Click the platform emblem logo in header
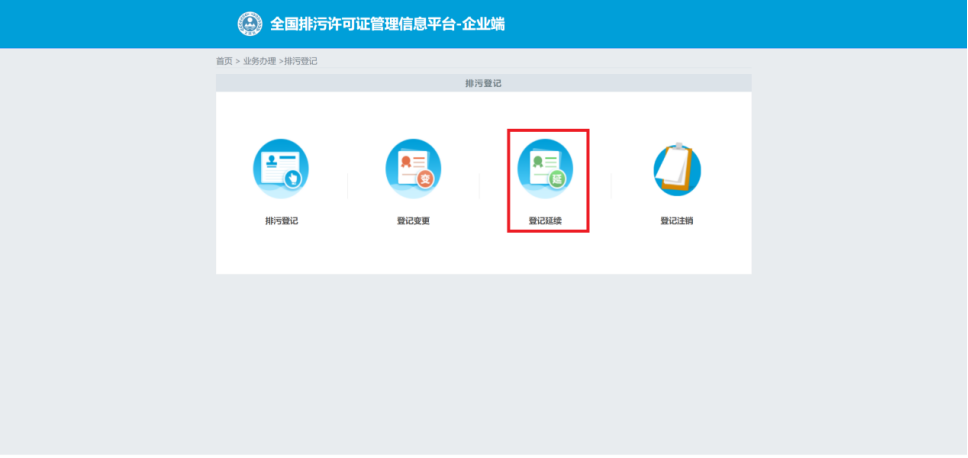 [x=249, y=24]
